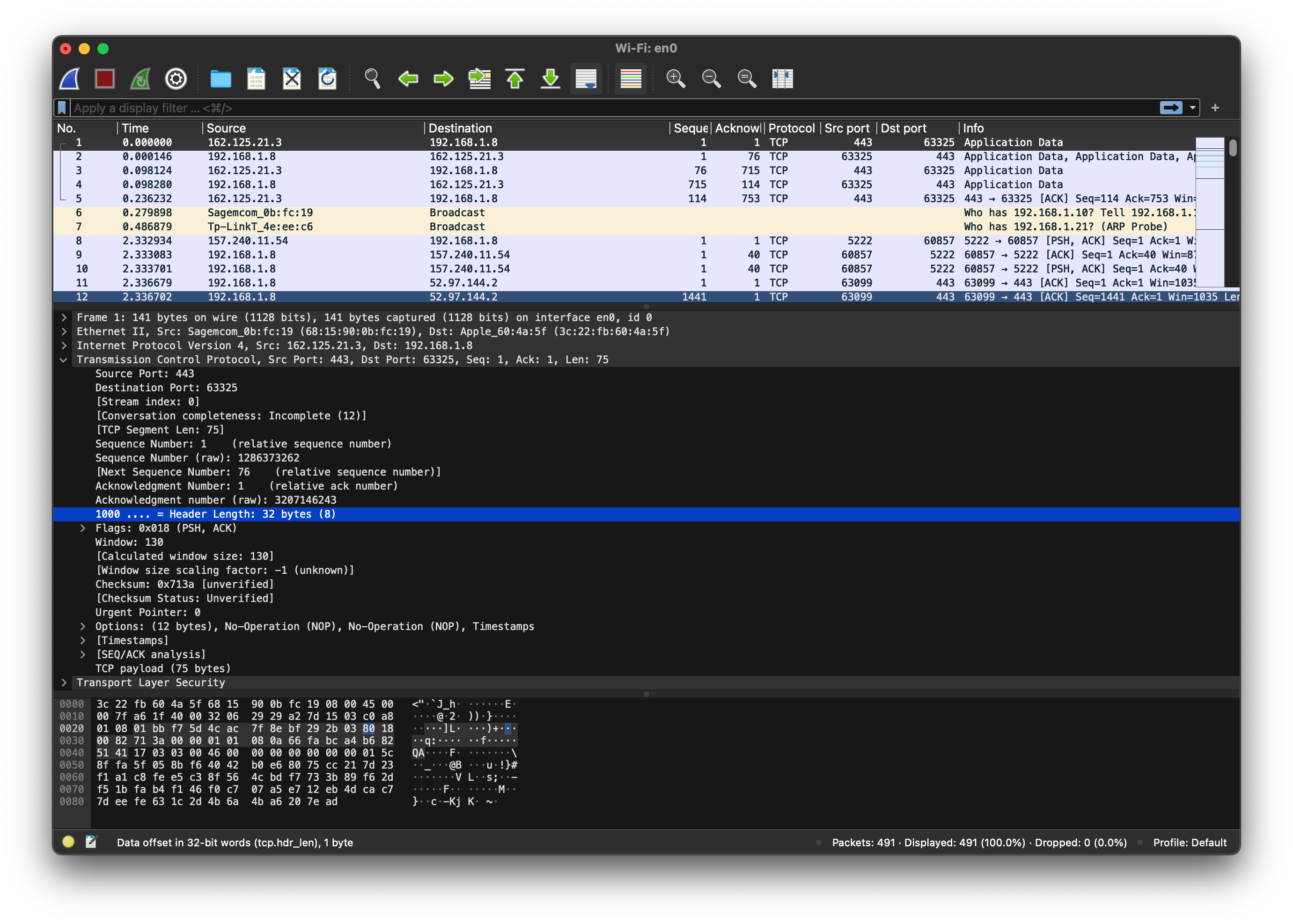Sort by the Protocol column header
This screenshot has height=924, width=1293.
pyautogui.click(x=792, y=128)
